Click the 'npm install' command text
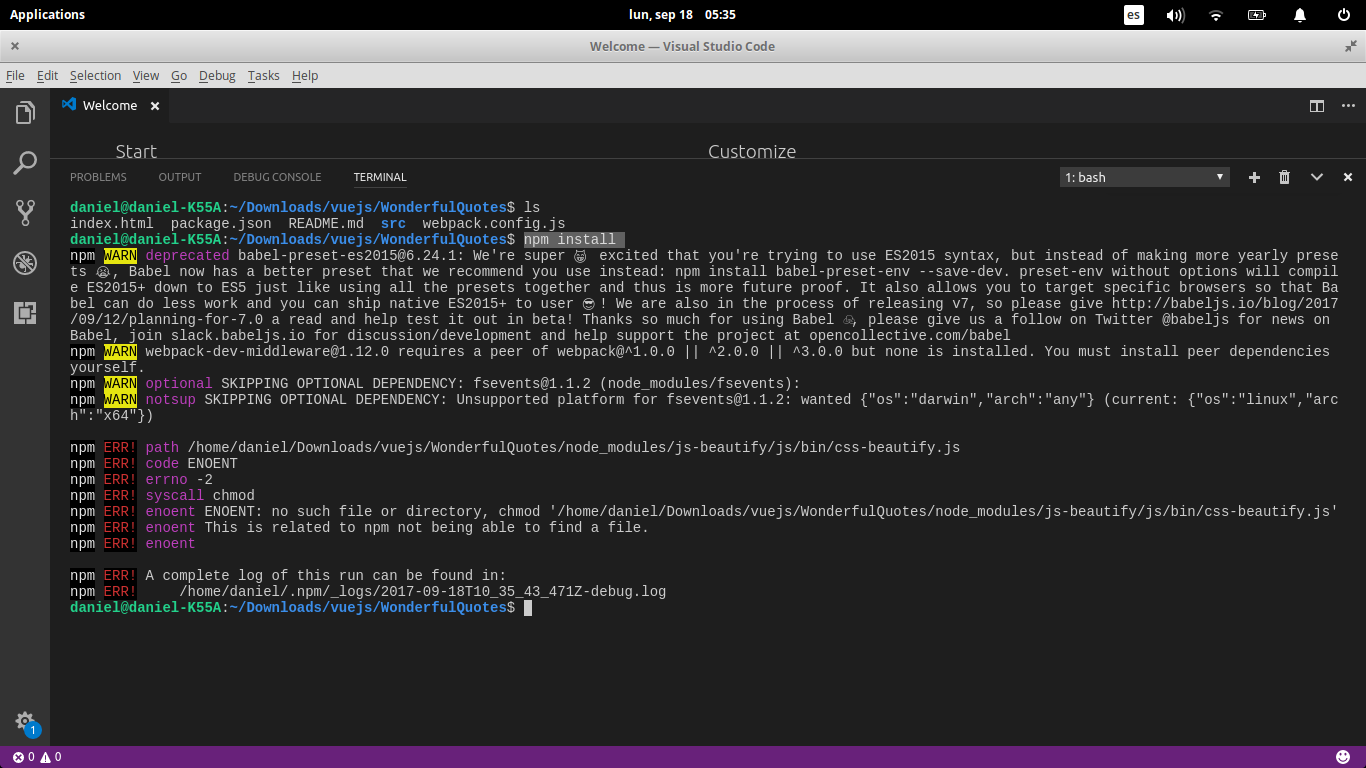1366x768 pixels. [x=570, y=240]
